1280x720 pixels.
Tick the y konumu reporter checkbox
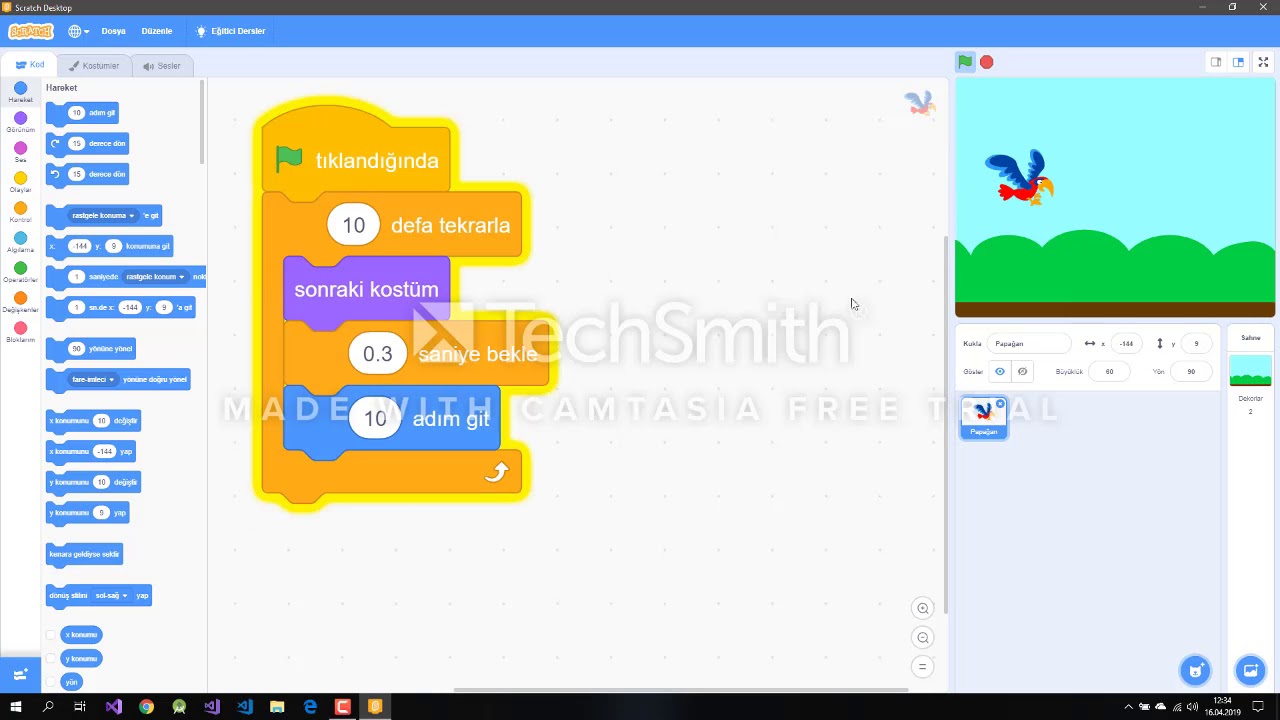tap(51, 659)
